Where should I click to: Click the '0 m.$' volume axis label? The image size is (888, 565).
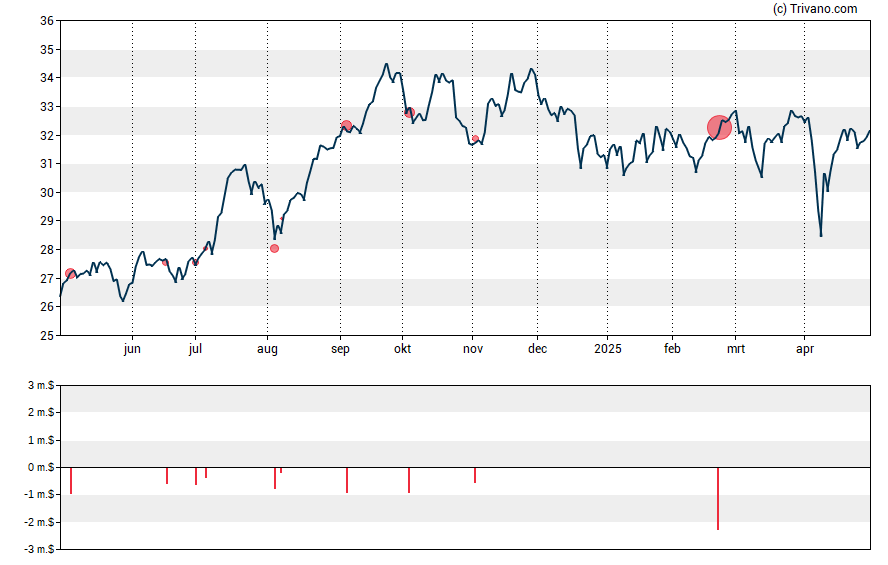pyautogui.click(x=41, y=467)
